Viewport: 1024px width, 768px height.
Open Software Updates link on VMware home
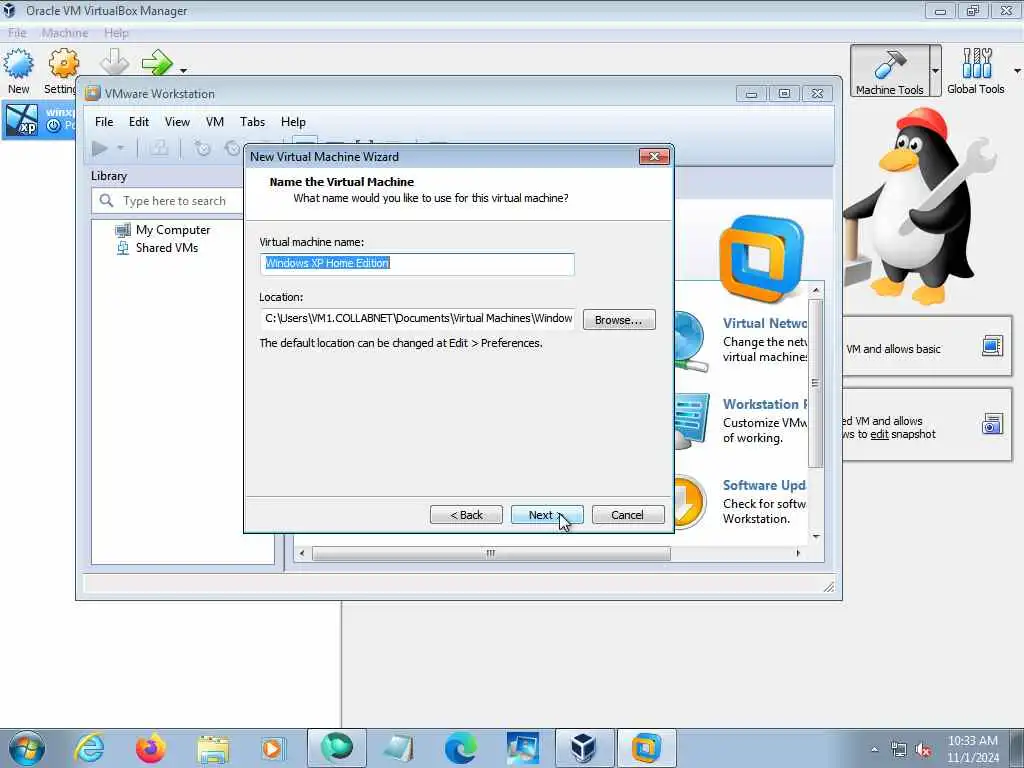[765, 485]
